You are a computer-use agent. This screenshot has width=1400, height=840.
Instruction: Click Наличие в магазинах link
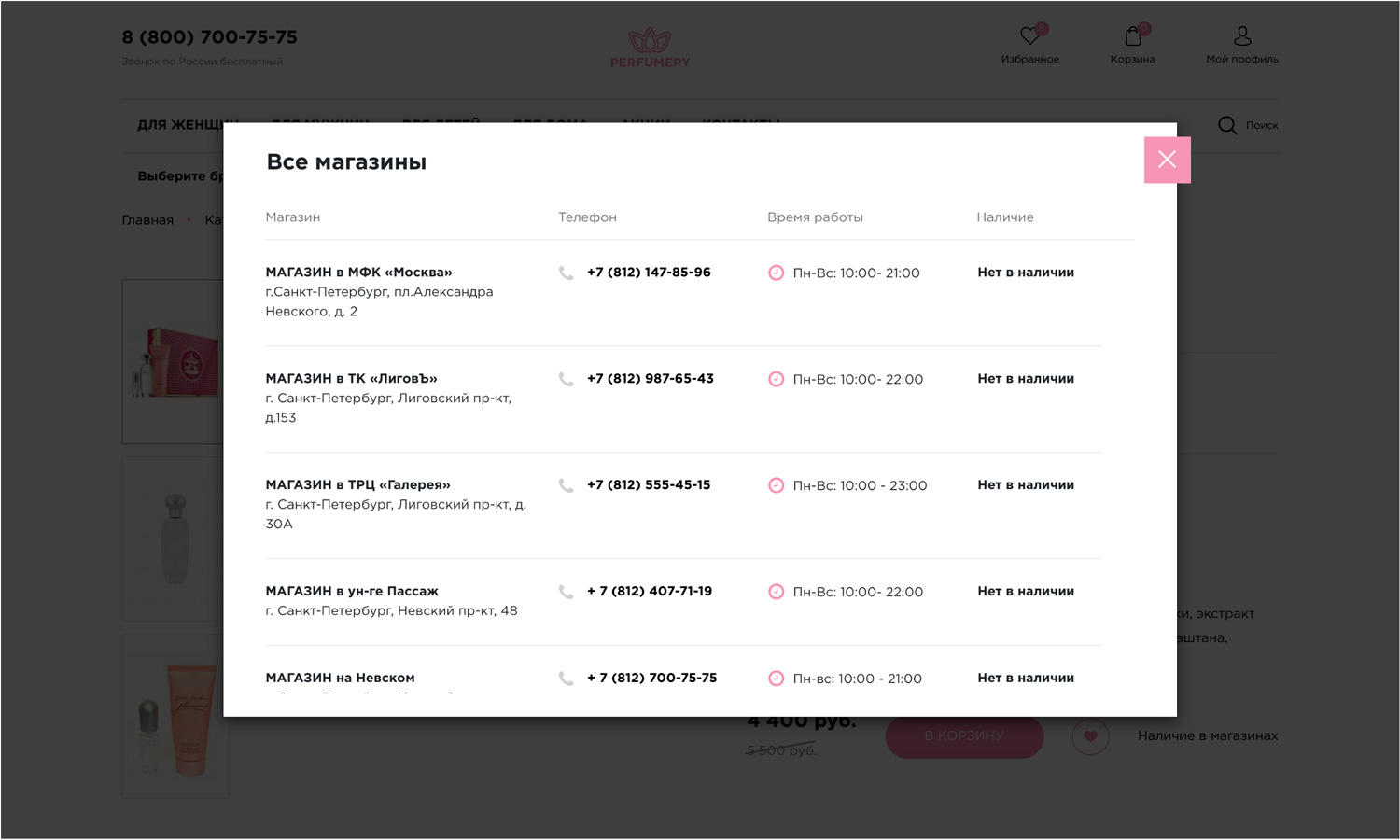click(x=1208, y=735)
